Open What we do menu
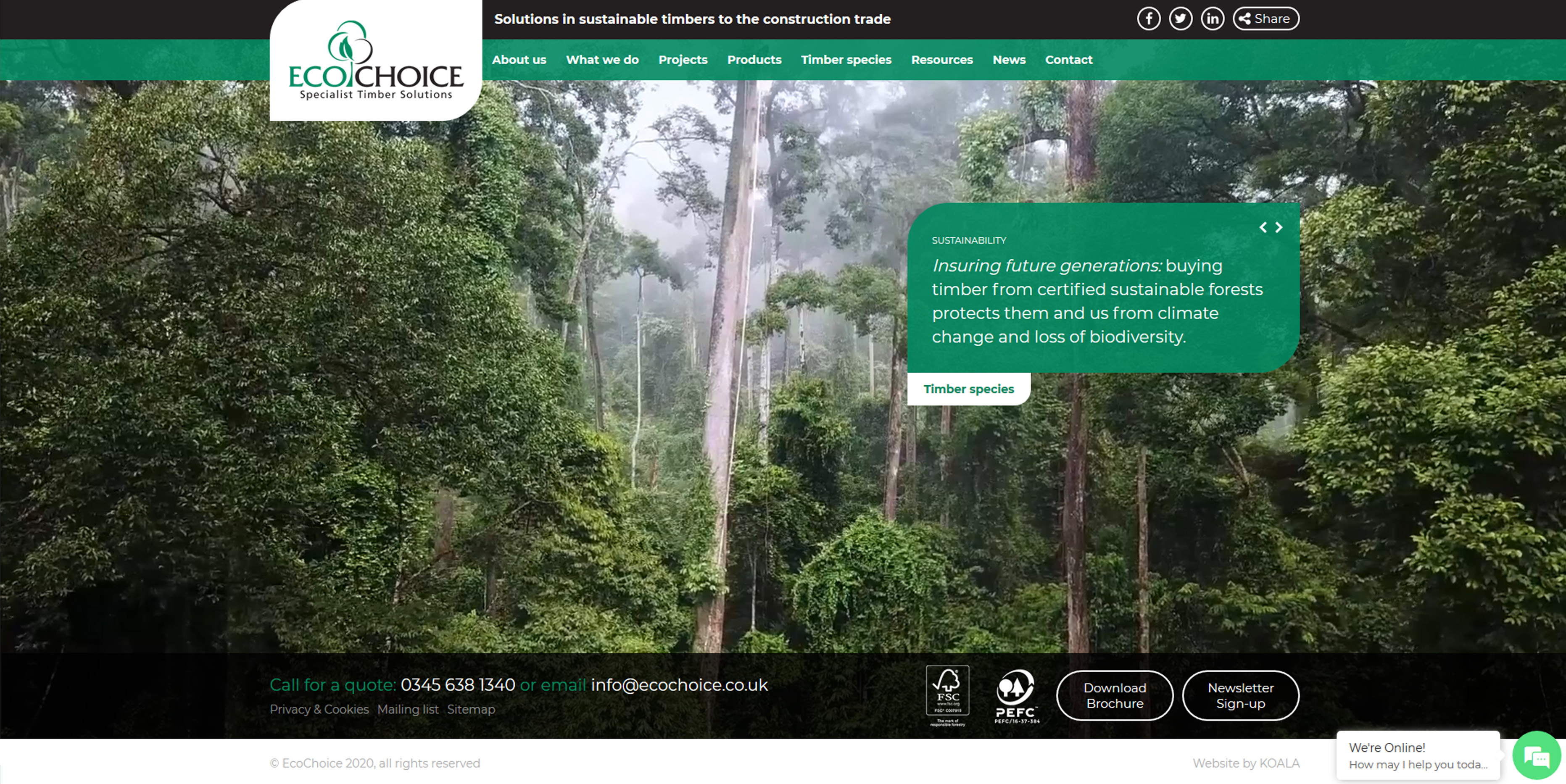 [x=602, y=60]
